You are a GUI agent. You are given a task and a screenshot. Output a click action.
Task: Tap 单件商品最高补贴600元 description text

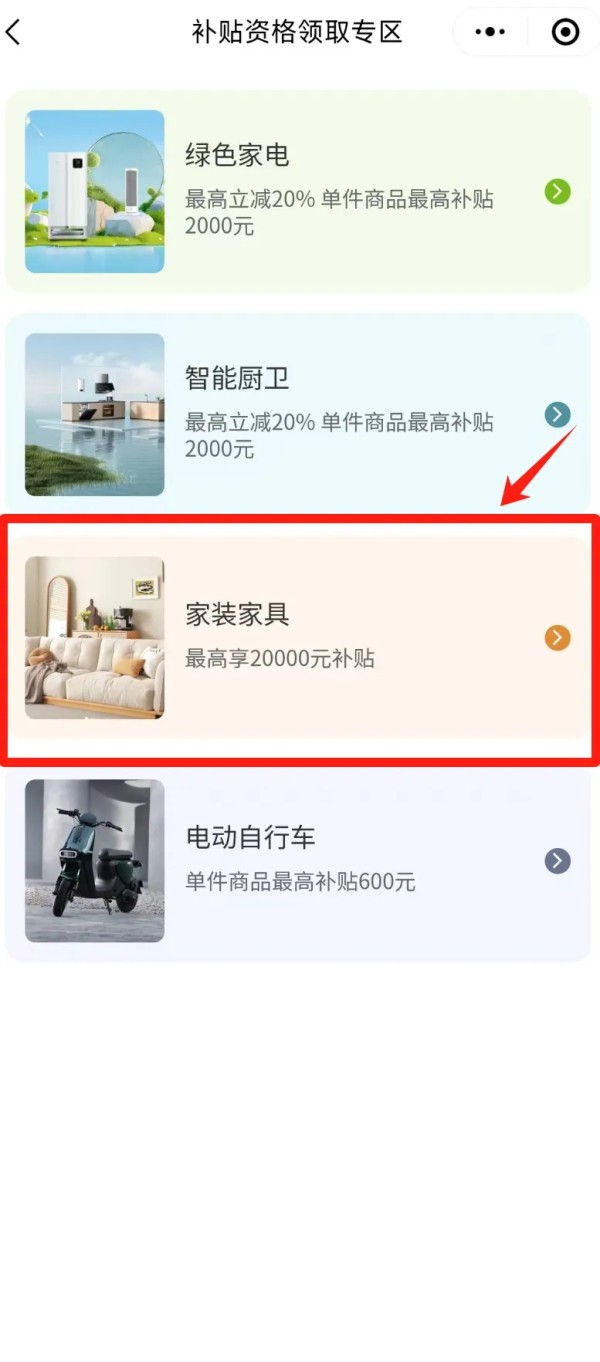[300, 882]
